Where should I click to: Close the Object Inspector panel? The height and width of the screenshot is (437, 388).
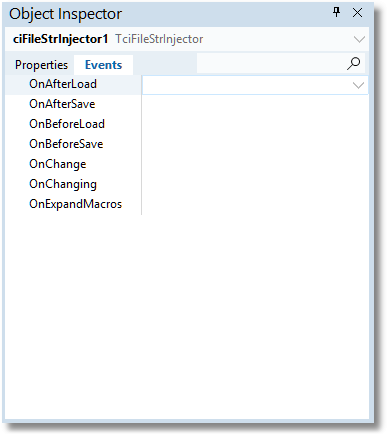point(357,13)
